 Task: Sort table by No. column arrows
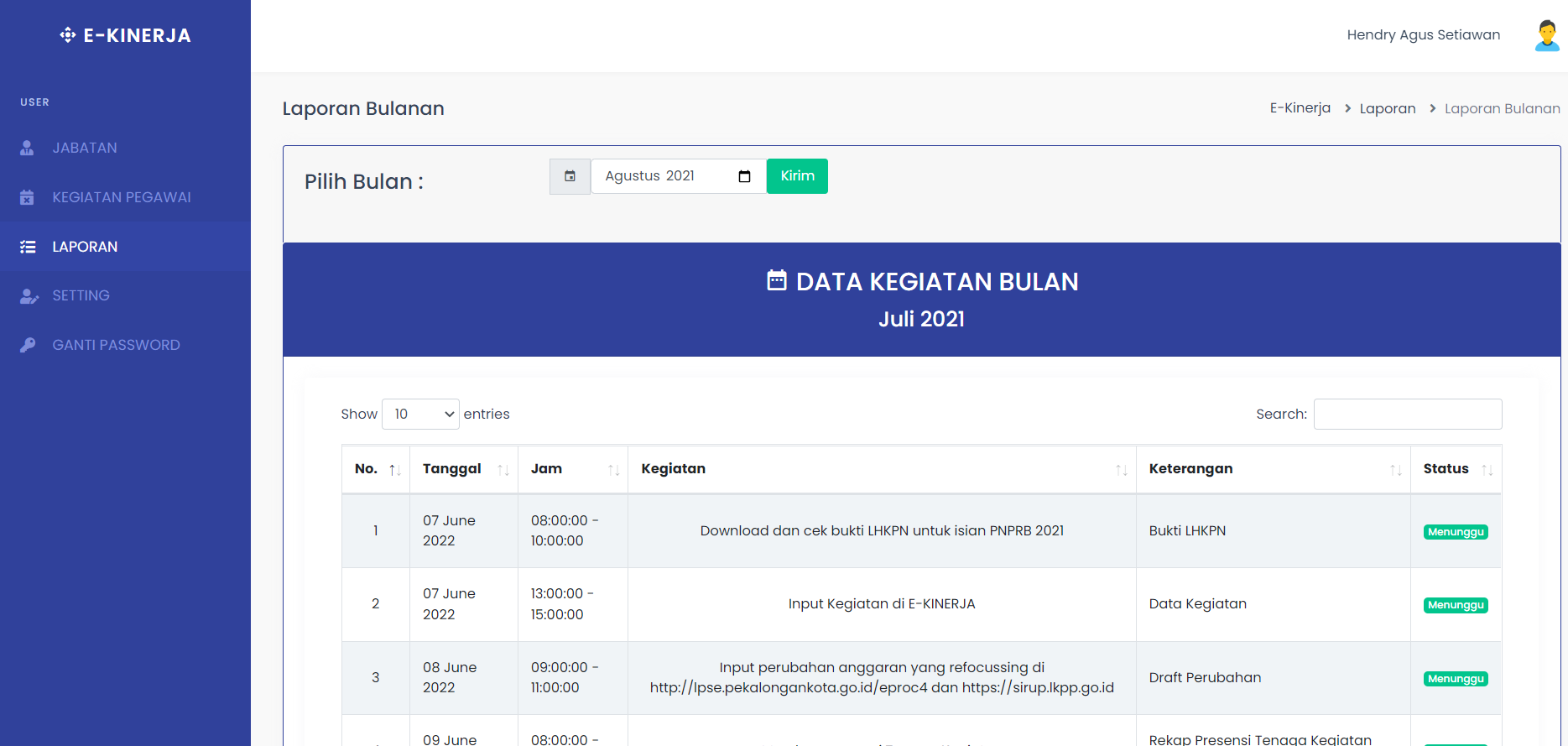point(394,470)
